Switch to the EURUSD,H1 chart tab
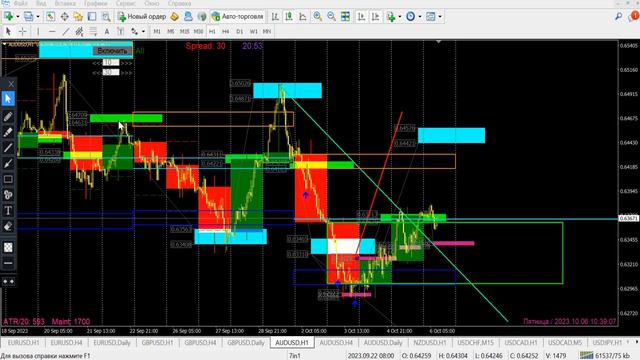 pyautogui.click(x=23, y=342)
